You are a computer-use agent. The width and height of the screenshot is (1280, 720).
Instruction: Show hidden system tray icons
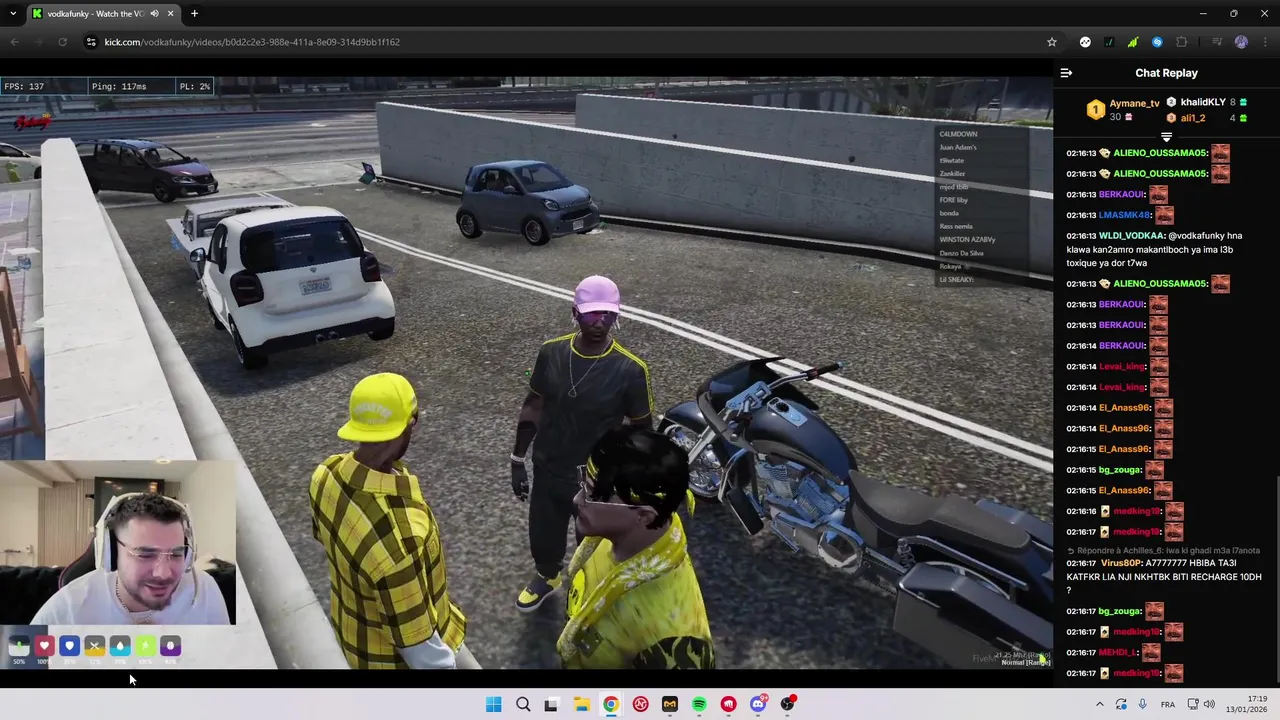[x=1099, y=705]
